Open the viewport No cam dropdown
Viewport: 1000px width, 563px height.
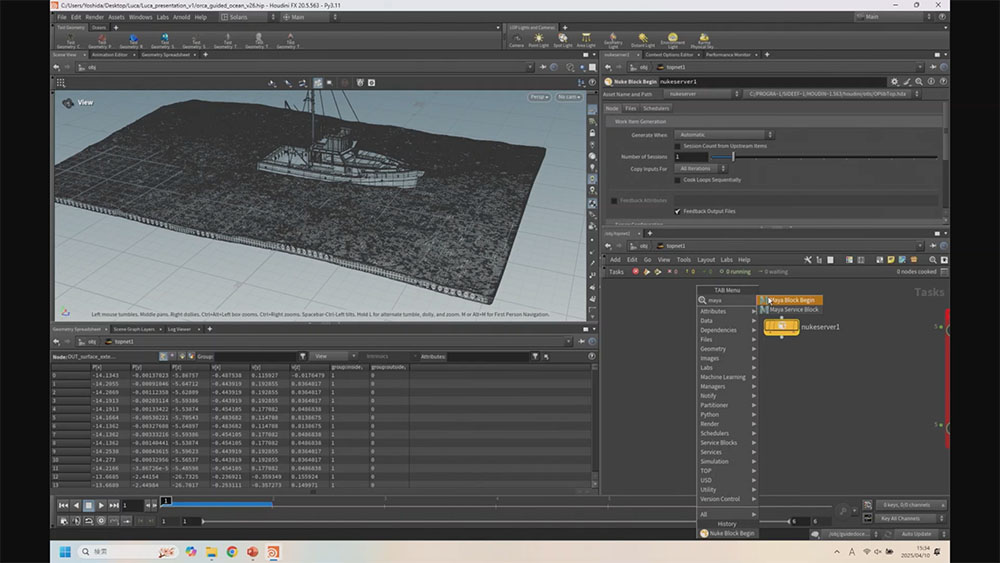tap(568, 97)
